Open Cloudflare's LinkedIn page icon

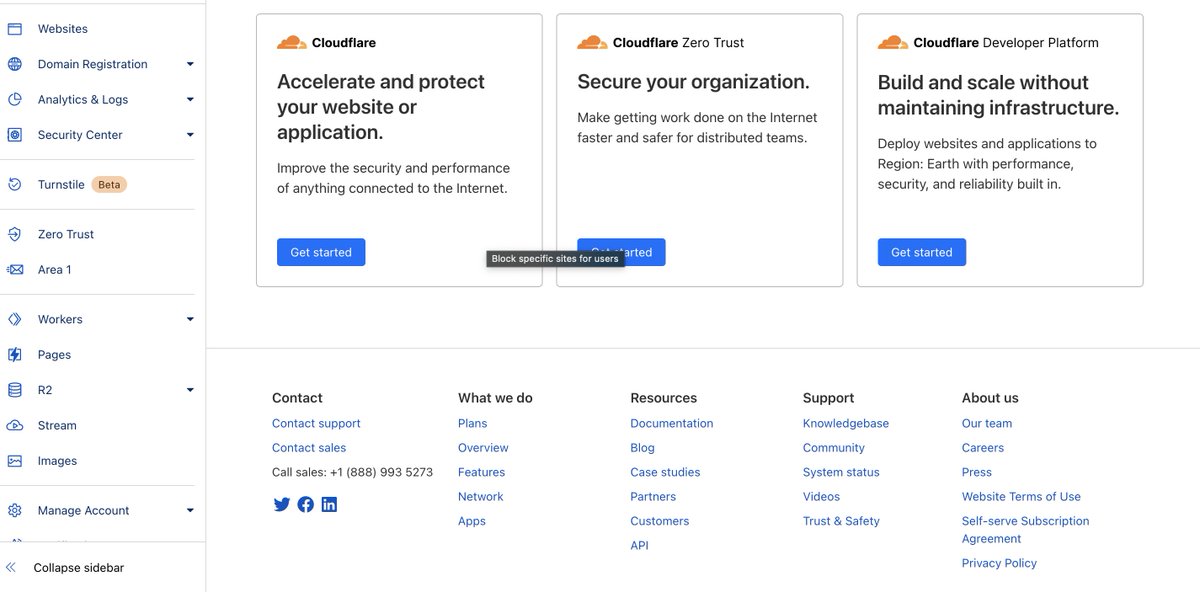tap(329, 504)
